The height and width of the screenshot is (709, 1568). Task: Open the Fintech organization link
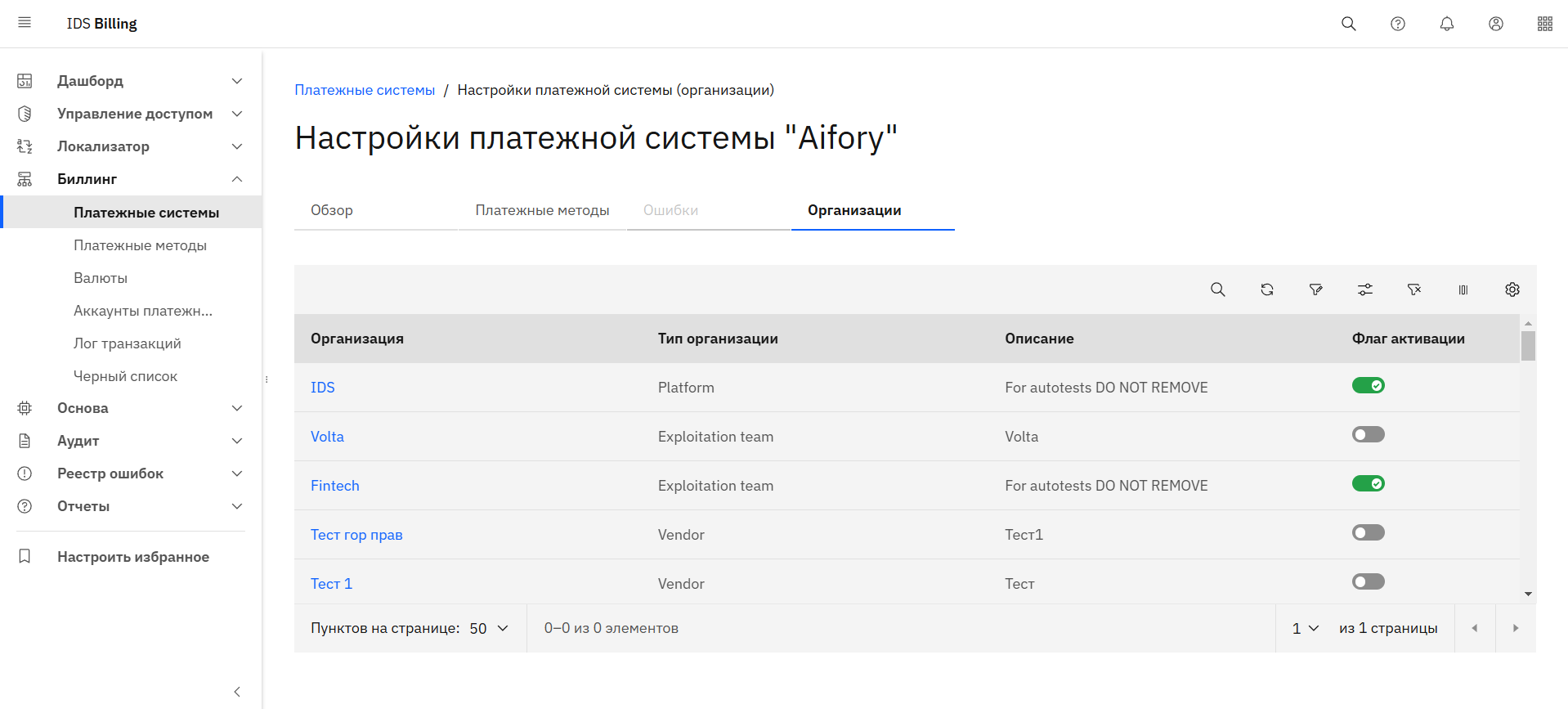[334, 486]
